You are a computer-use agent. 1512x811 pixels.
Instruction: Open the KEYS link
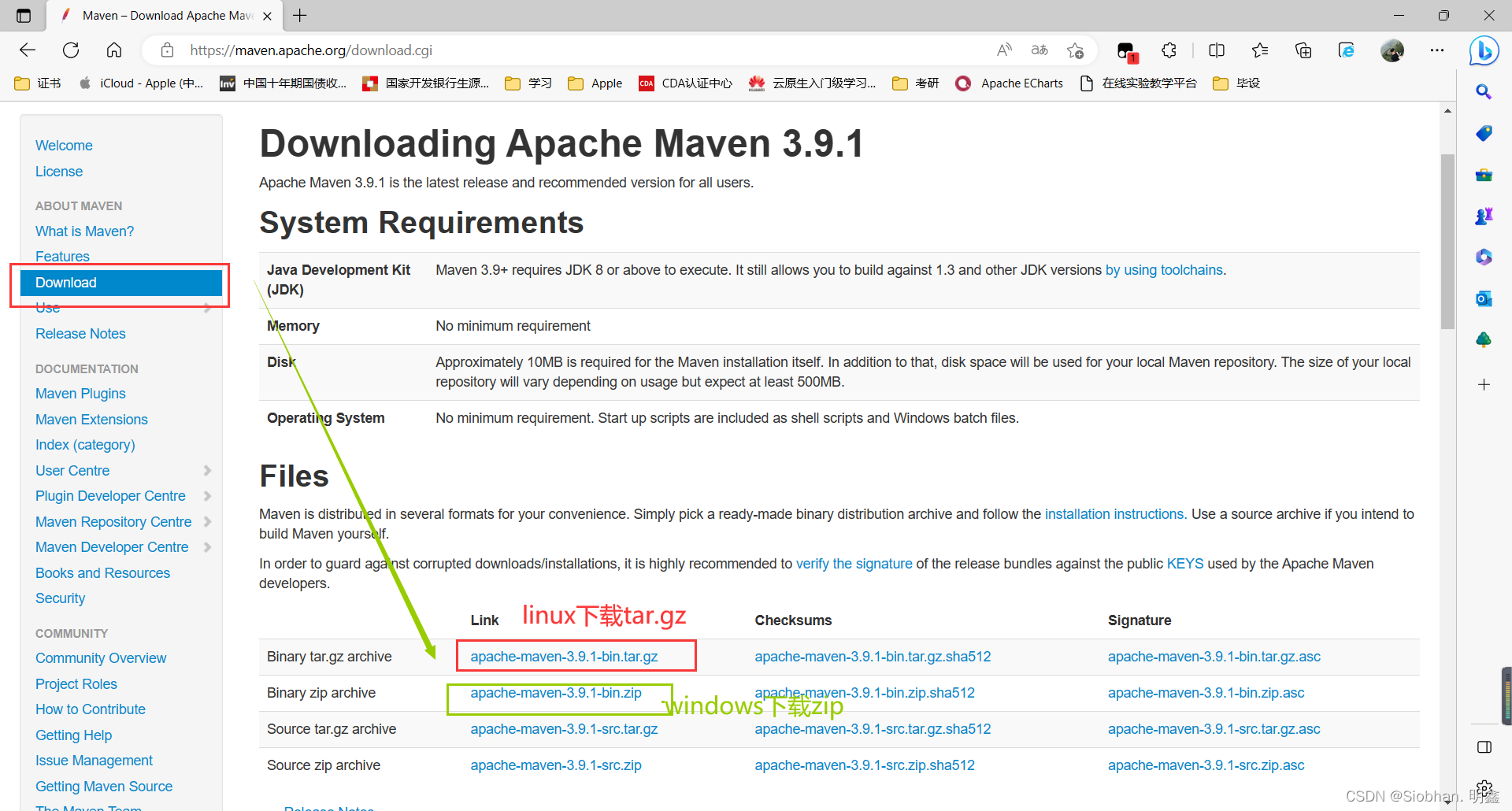[1184, 564]
